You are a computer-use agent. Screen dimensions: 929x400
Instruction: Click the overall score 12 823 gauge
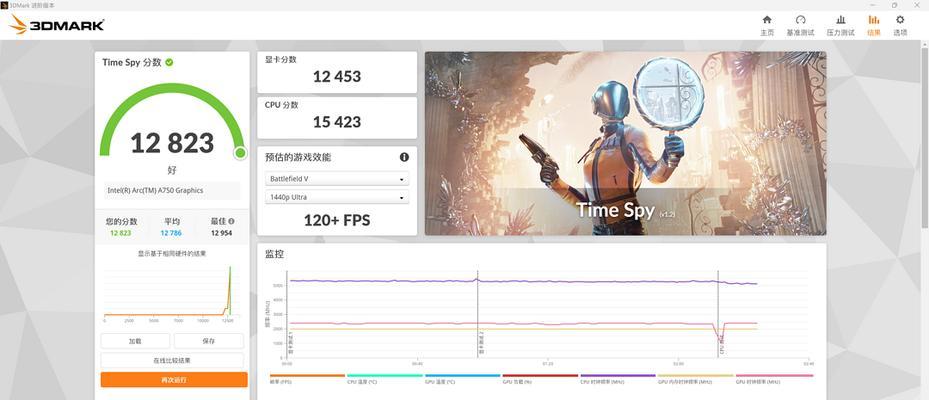pyautogui.click(x=172, y=121)
